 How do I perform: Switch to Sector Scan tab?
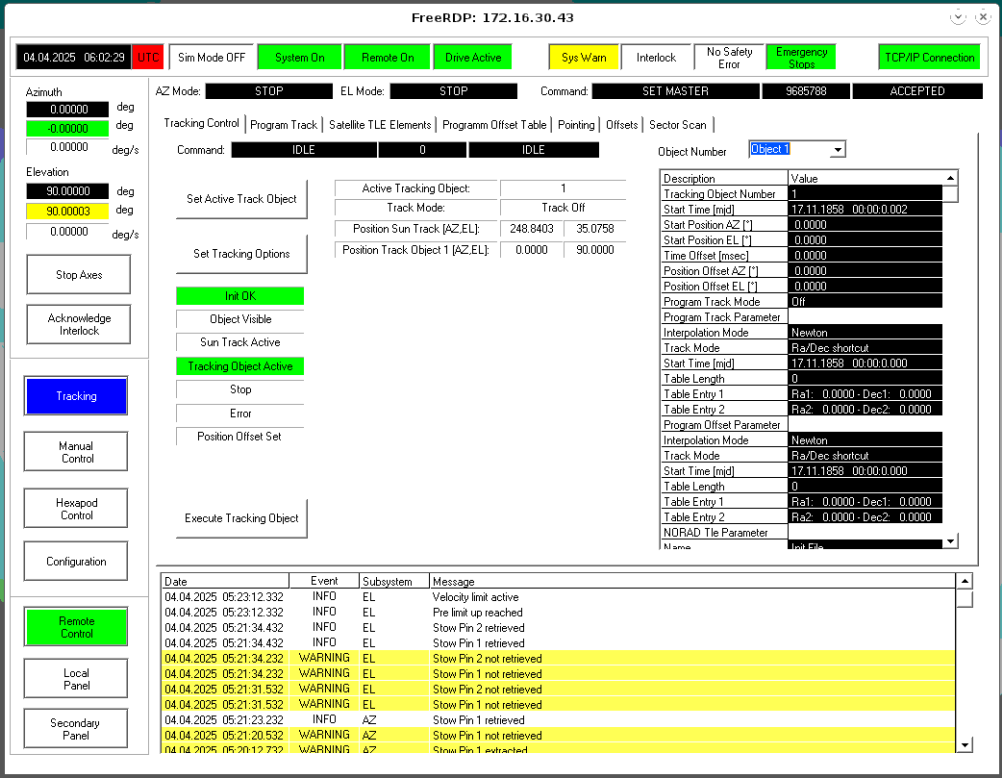[x=678, y=125]
